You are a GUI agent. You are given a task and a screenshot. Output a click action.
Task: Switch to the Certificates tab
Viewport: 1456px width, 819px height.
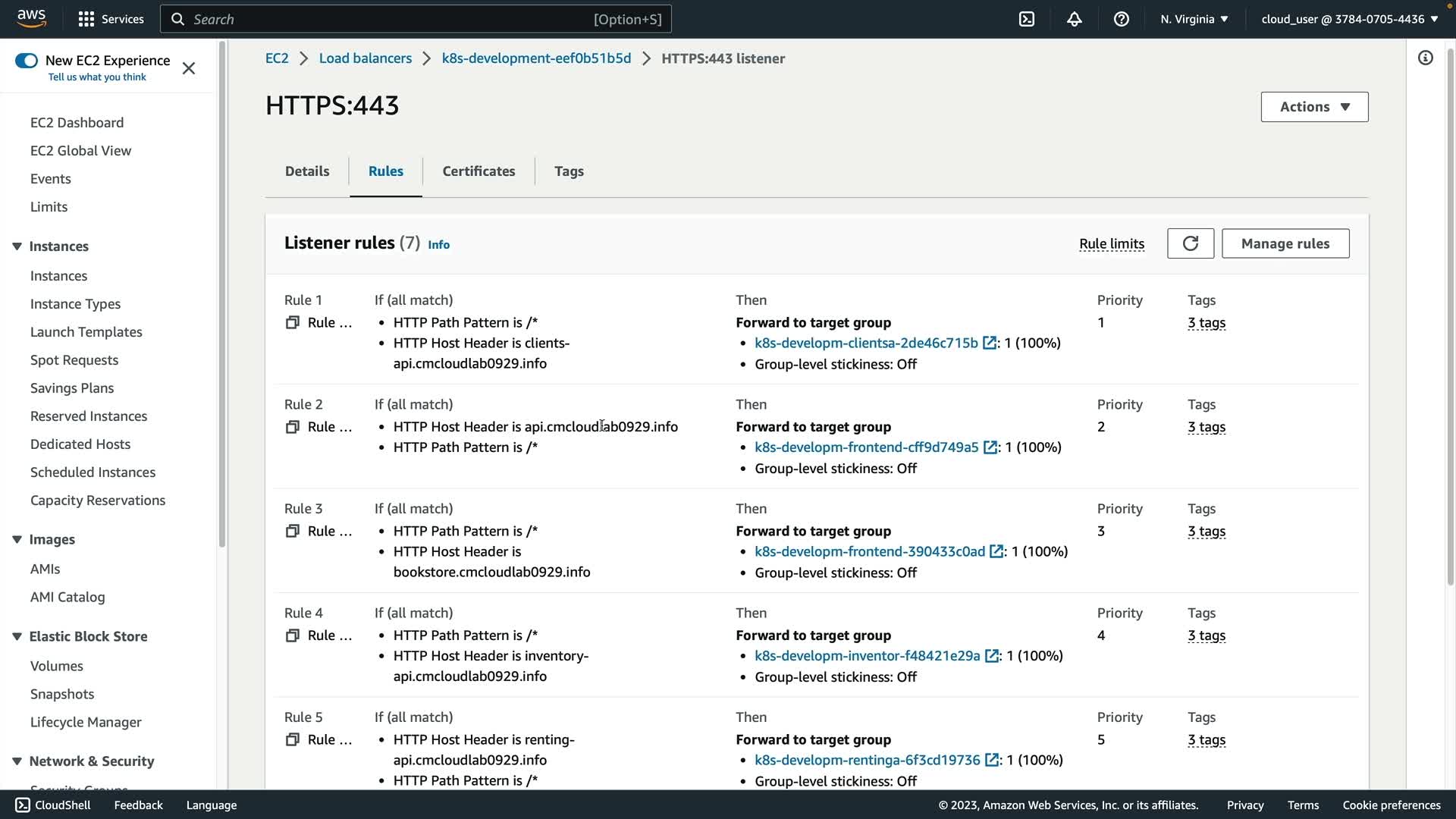(479, 171)
